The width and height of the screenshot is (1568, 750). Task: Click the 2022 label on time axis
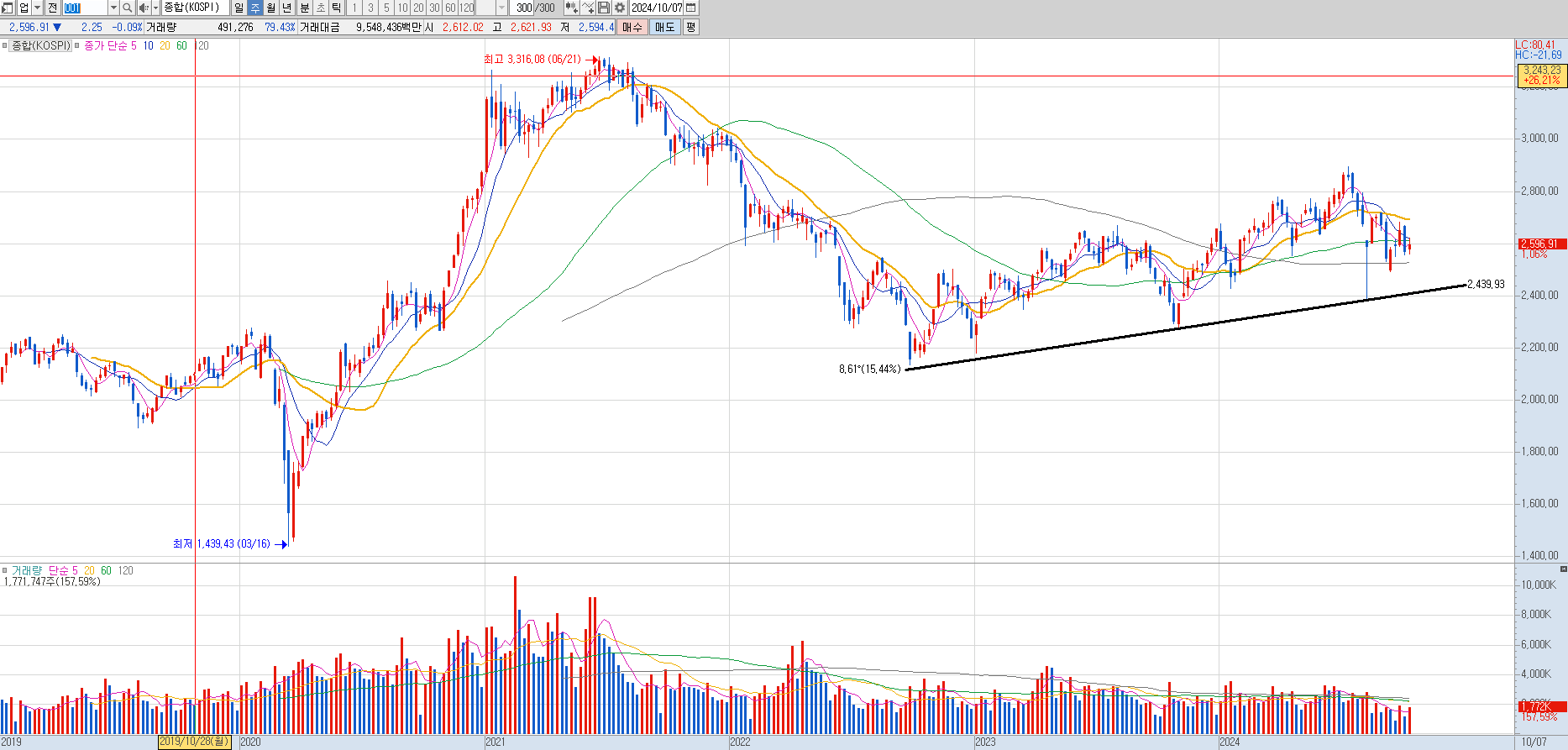pyautogui.click(x=740, y=742)
